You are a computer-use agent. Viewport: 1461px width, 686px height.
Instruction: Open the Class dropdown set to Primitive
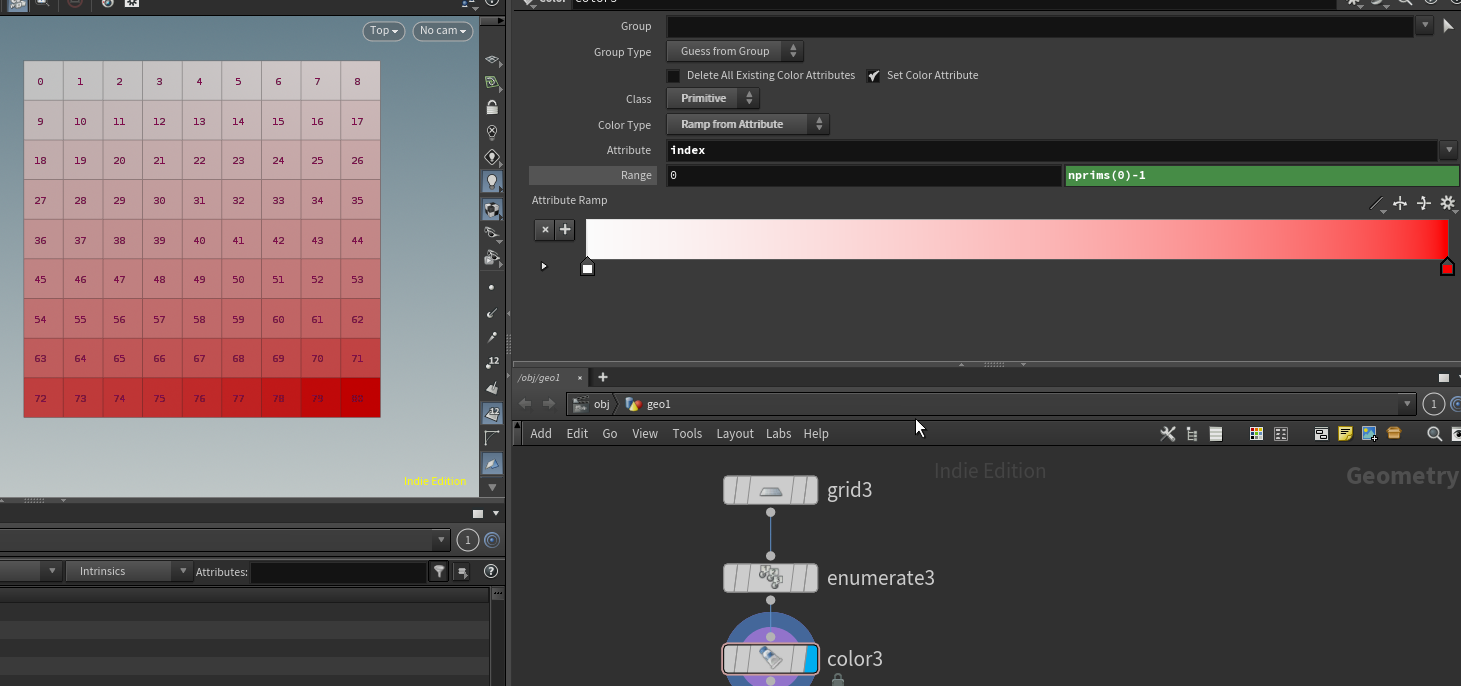coord(712,98)
